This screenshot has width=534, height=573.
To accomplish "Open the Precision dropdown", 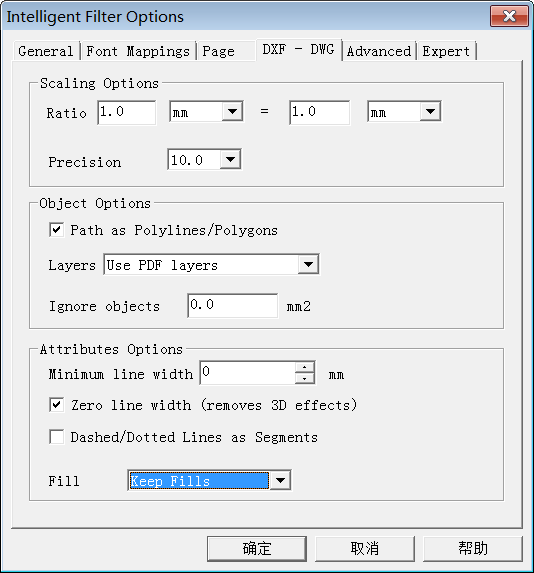I will click(230, 159).
